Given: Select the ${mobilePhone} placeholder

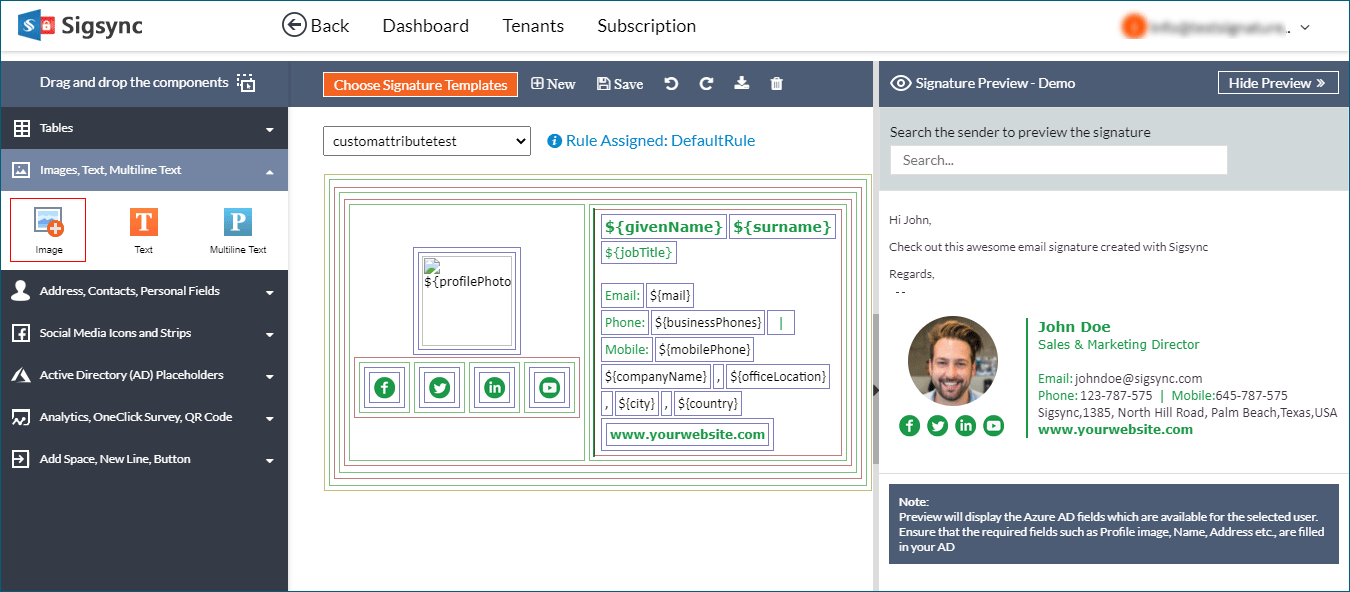Looking at the screenshot, I should 704,349.
